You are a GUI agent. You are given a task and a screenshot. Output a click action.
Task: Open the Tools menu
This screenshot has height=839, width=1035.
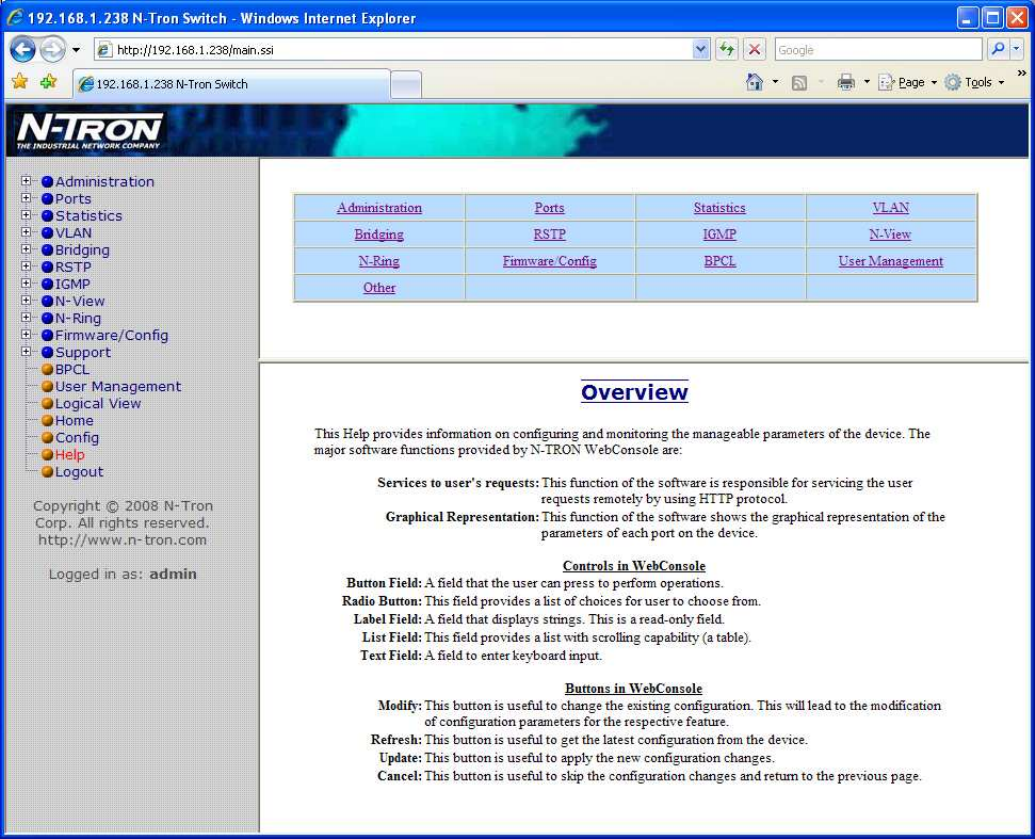pyautogui.click(x=974, y=83)
